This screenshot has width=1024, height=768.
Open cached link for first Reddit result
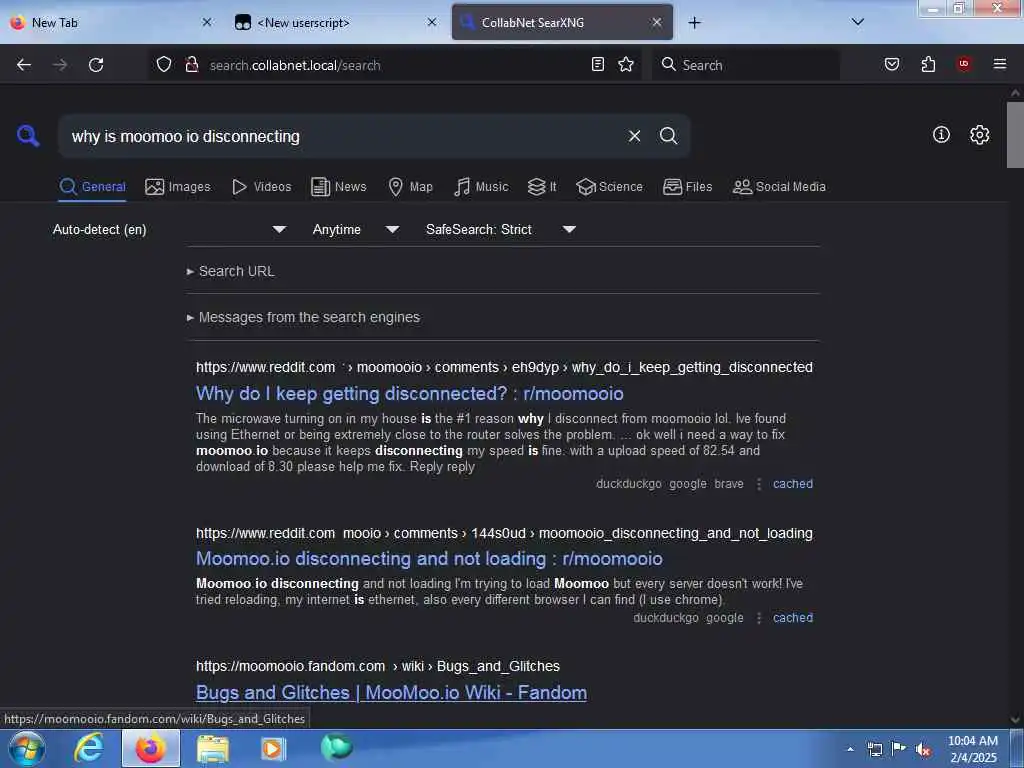pos(793,484)
